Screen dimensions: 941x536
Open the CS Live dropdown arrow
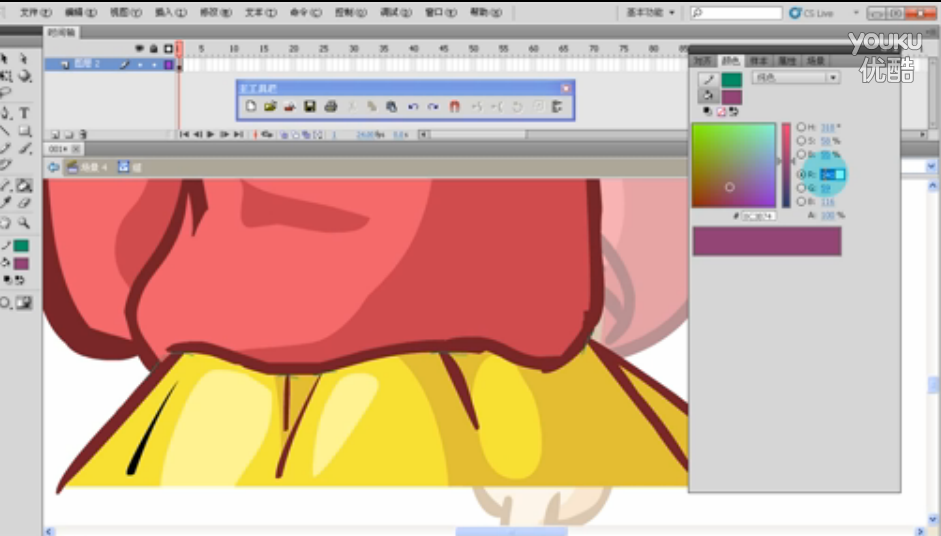pyautogui.click(x=856, y=13)
